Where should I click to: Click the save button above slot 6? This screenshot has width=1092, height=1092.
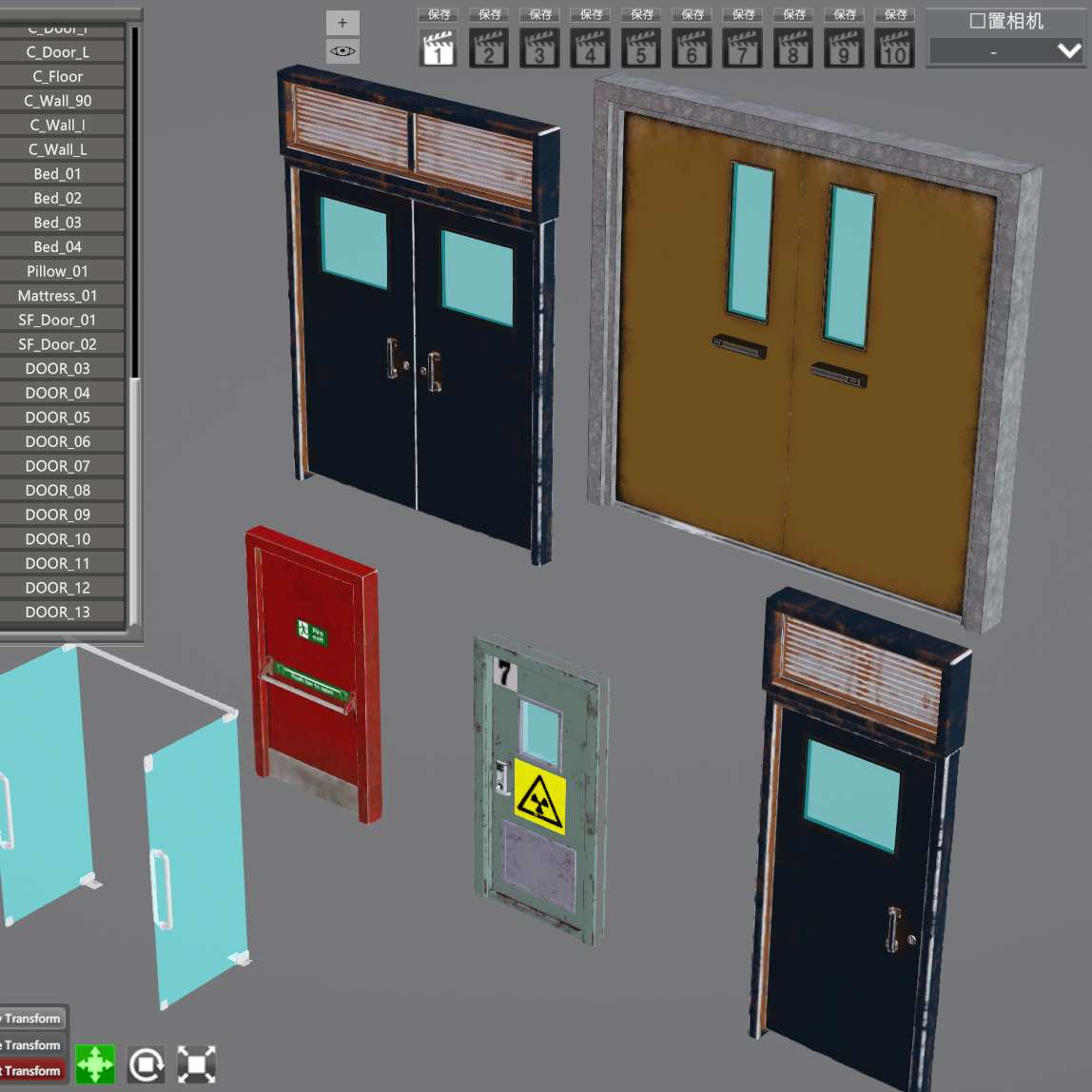692,14
